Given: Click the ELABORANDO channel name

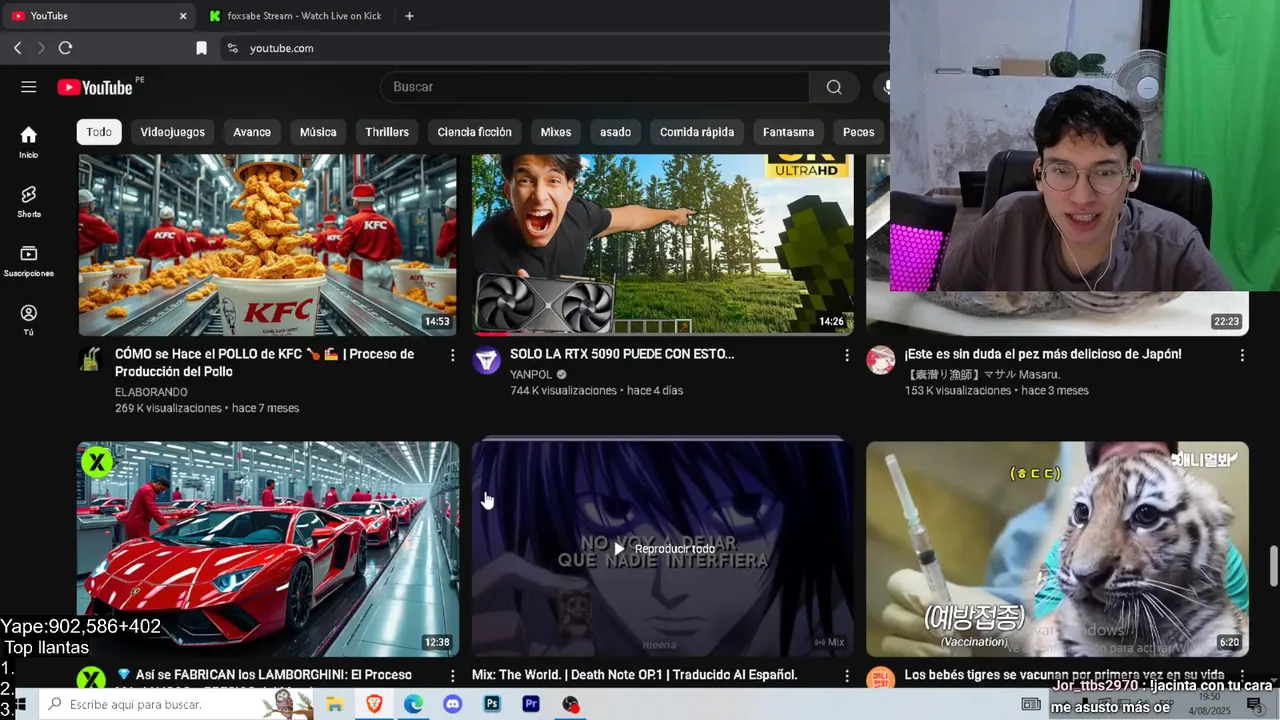Looking at the screenshot, I should click(152, 391).
